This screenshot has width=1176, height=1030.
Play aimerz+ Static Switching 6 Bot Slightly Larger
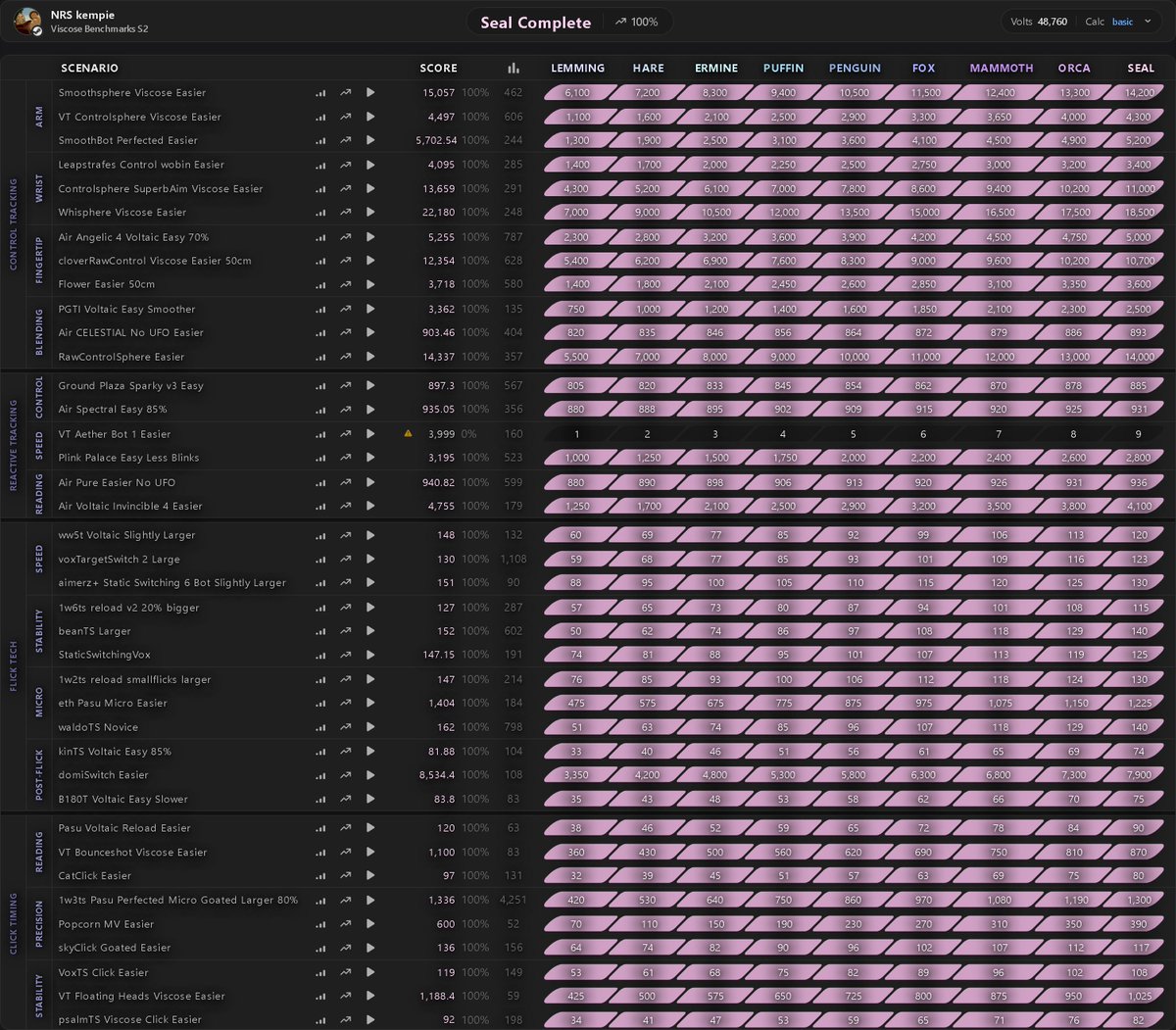coord(370,583)
